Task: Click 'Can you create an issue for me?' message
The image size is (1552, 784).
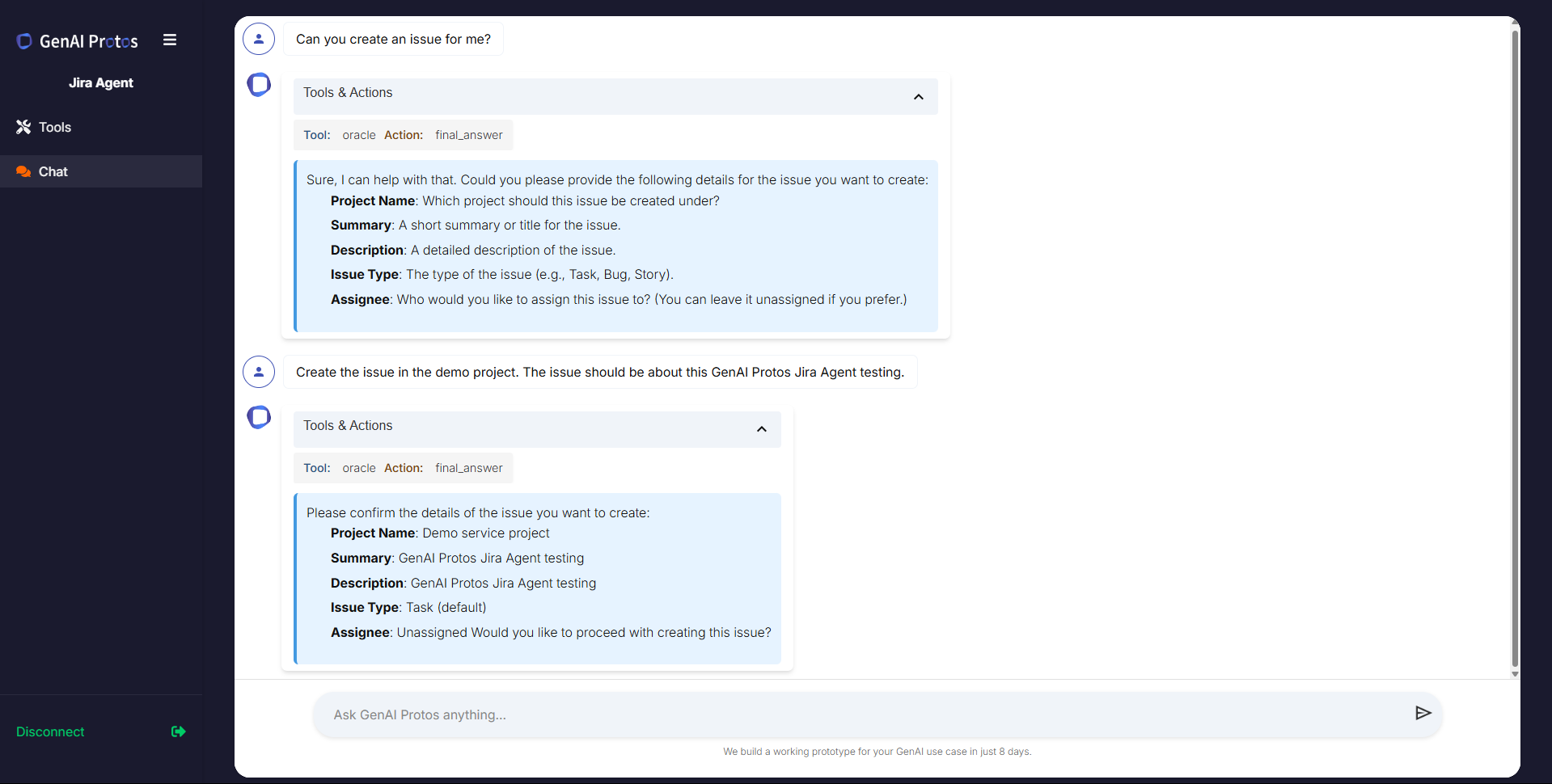Action: [393, 39]
